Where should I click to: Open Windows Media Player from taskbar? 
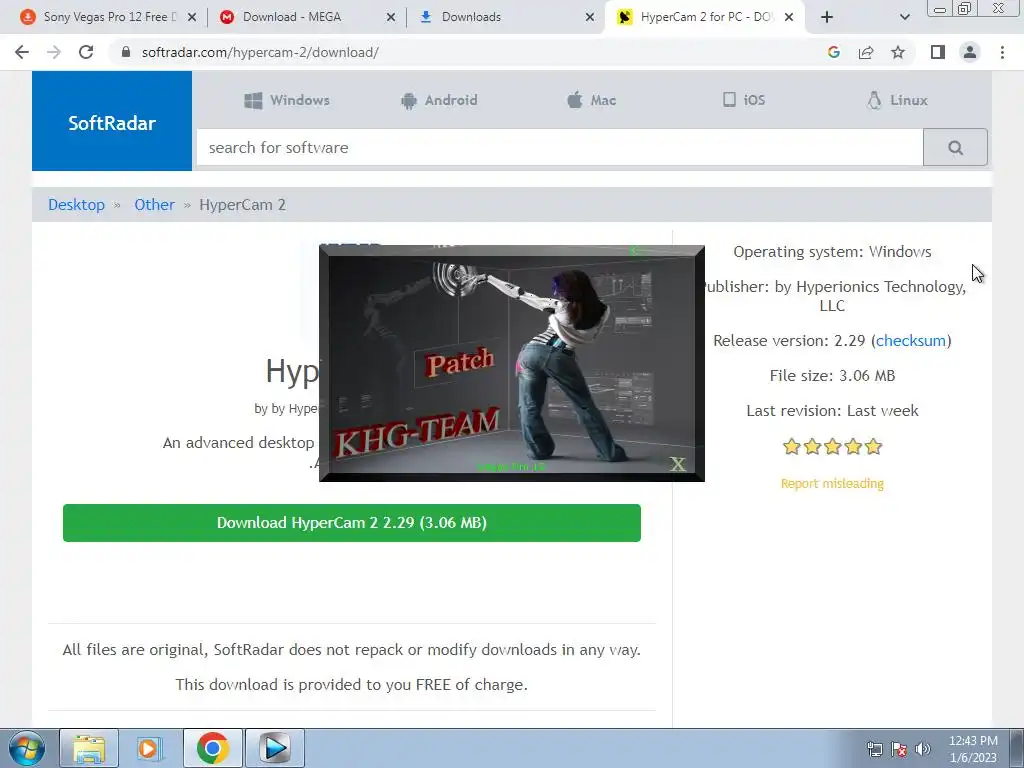(150, 748)
